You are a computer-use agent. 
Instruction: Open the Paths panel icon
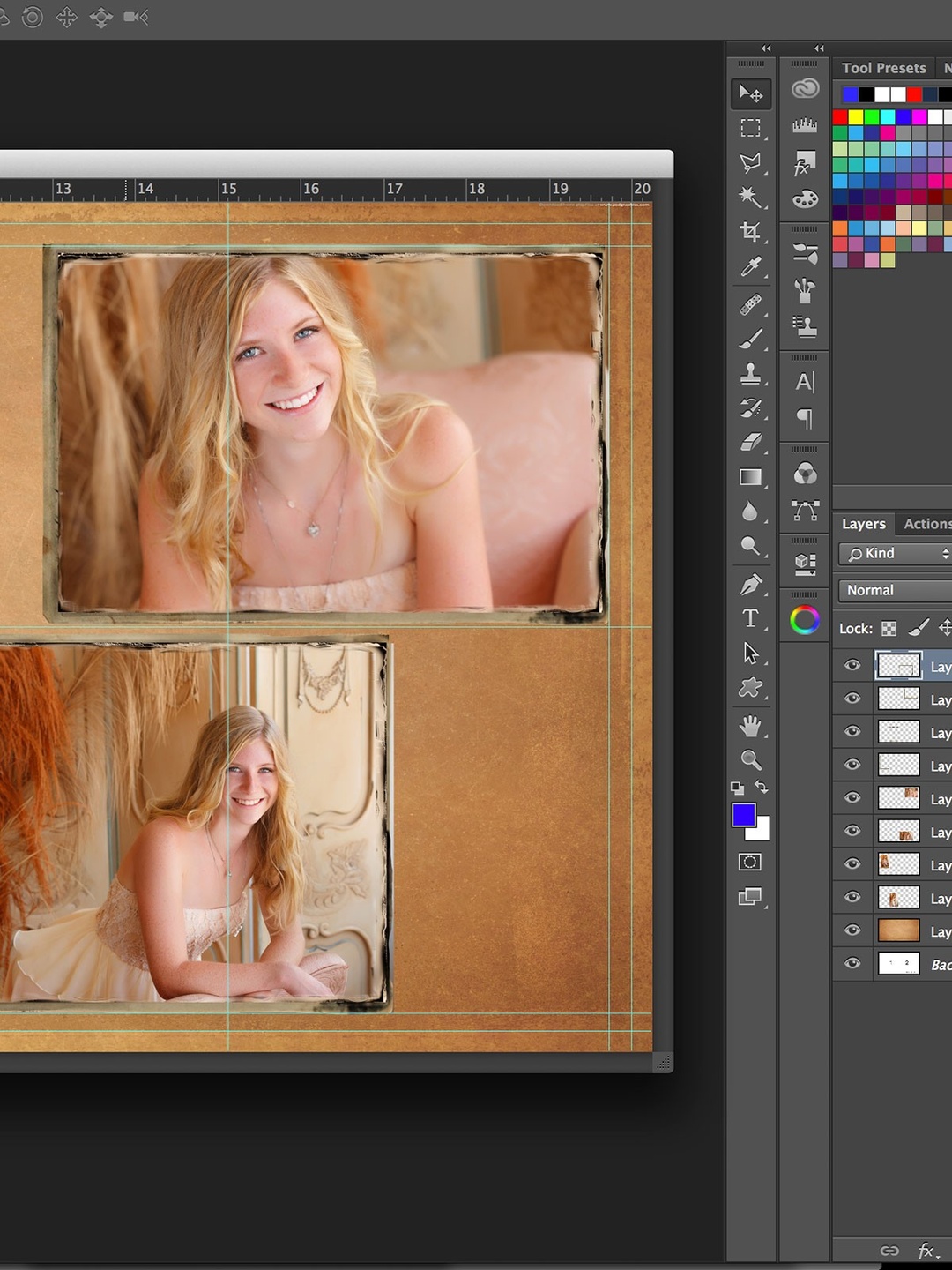805,511
